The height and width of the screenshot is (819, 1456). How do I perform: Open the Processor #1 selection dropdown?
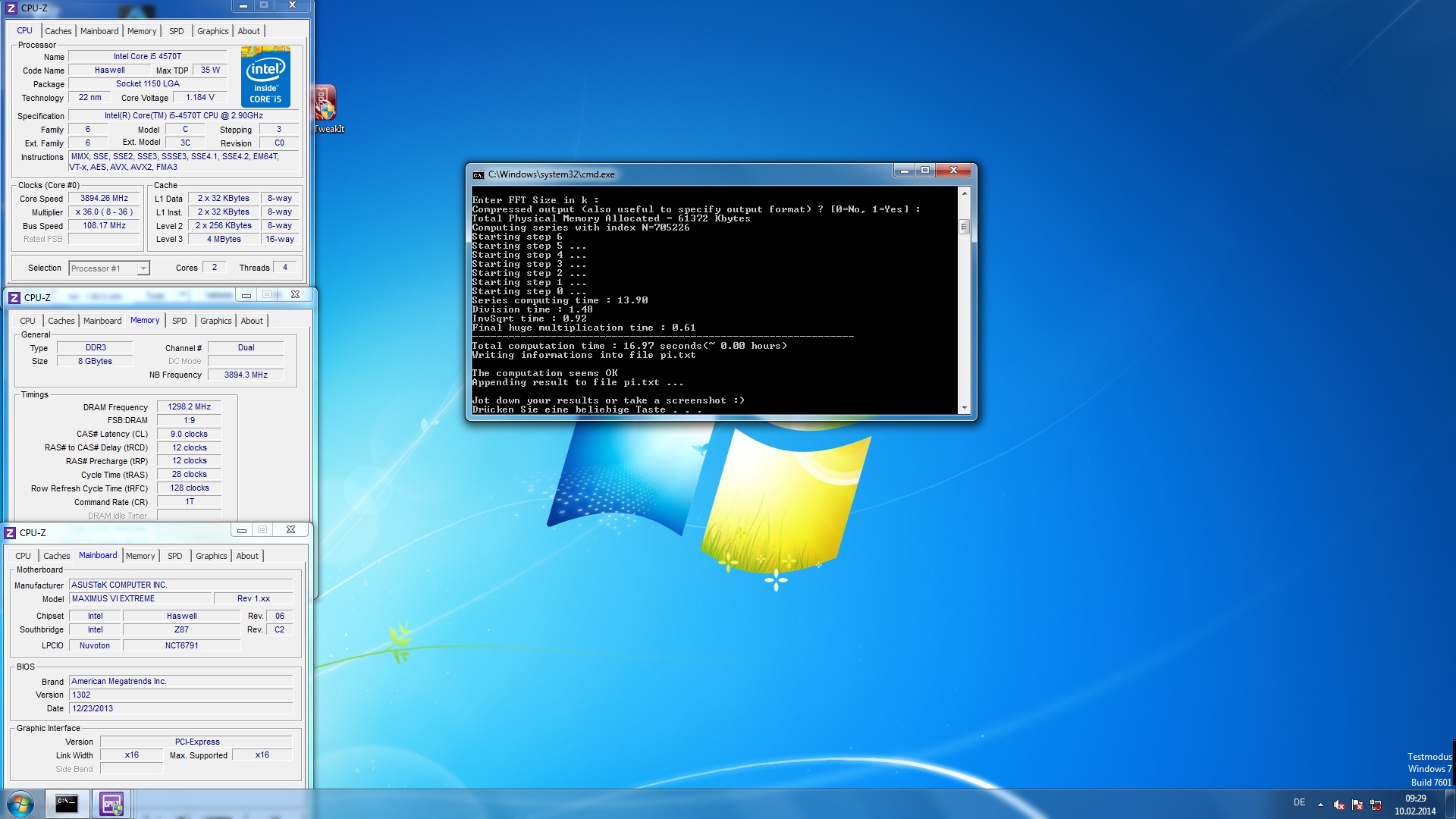click(x=109, y=268)
